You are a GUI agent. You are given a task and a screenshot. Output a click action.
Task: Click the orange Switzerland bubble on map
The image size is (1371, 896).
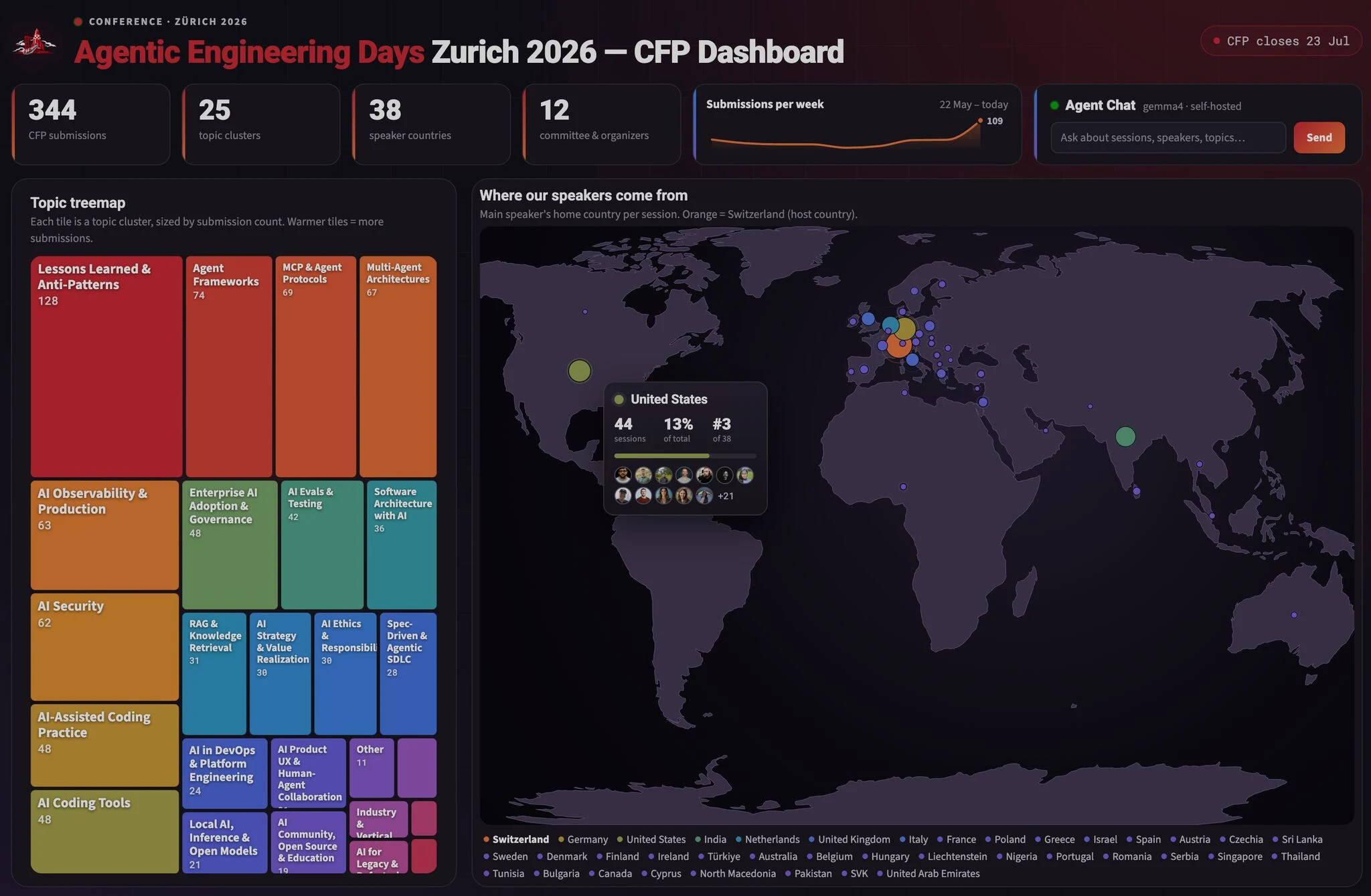pos(898,345)
